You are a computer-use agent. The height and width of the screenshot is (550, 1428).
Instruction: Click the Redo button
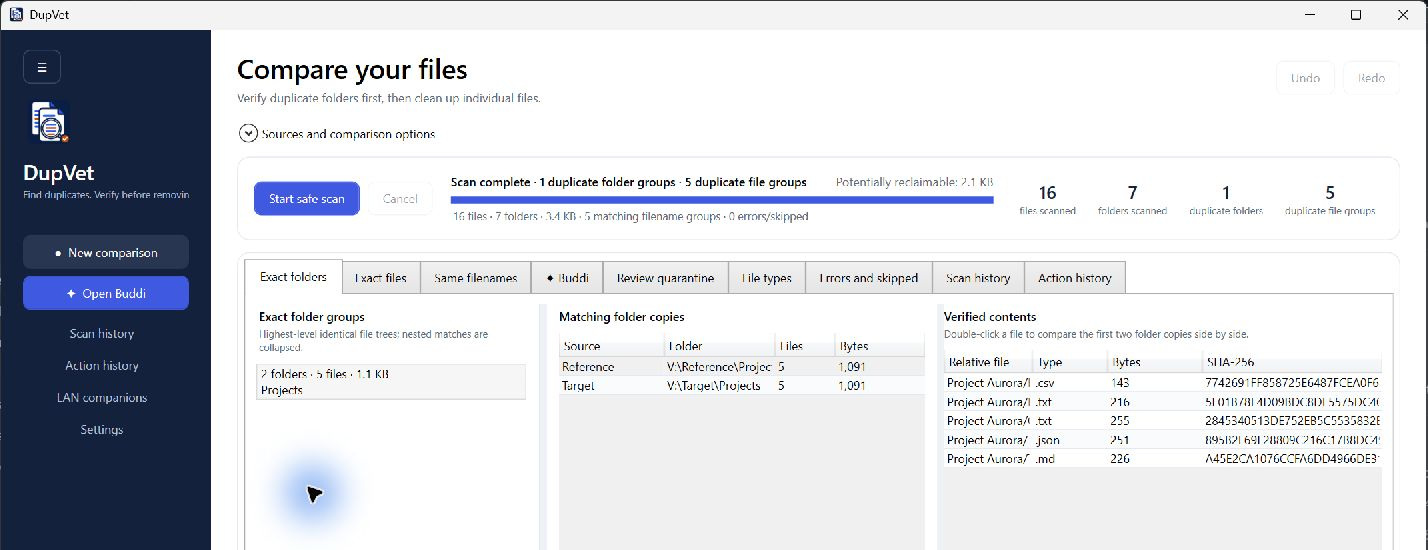(1371, 78)
